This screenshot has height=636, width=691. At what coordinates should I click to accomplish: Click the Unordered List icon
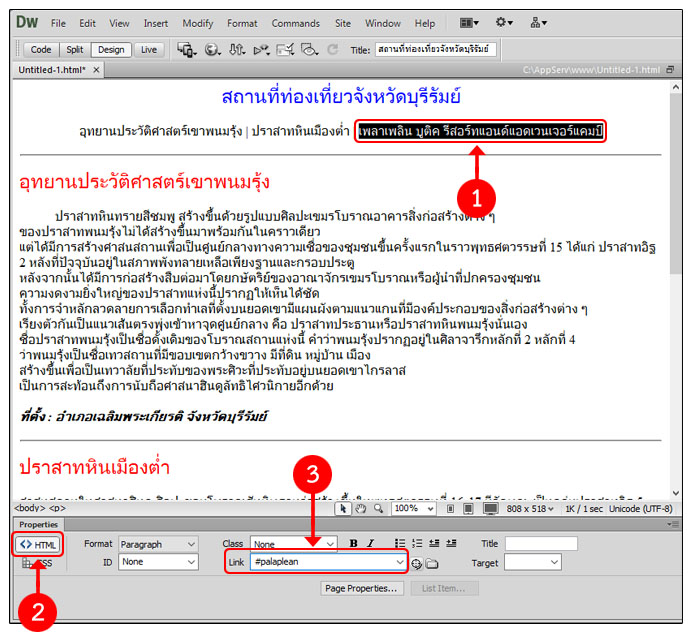pos(399,544)
